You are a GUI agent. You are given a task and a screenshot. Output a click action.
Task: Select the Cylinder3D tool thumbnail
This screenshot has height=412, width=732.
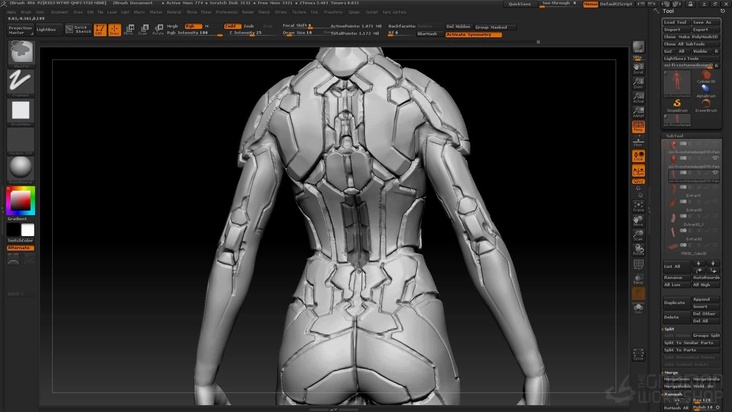(706, 77)
